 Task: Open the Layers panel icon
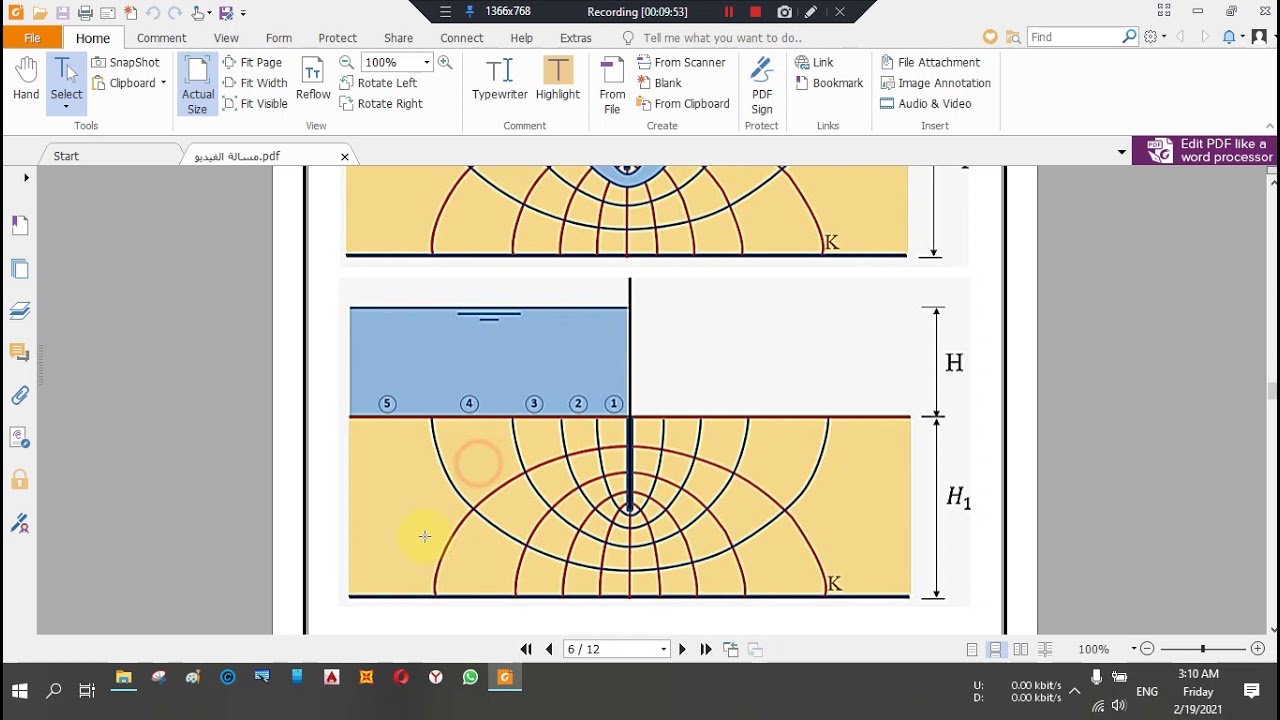(x=20, y=311)
